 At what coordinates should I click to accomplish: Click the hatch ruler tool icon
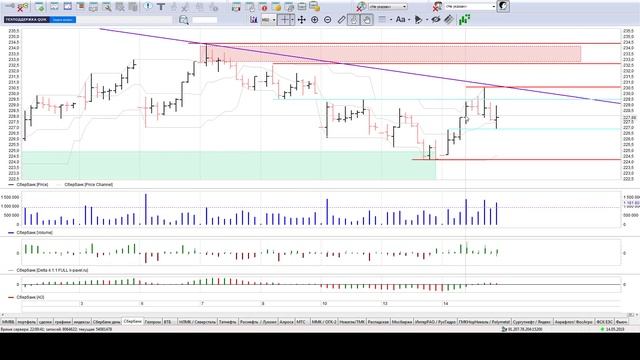(x=449, y=20)
